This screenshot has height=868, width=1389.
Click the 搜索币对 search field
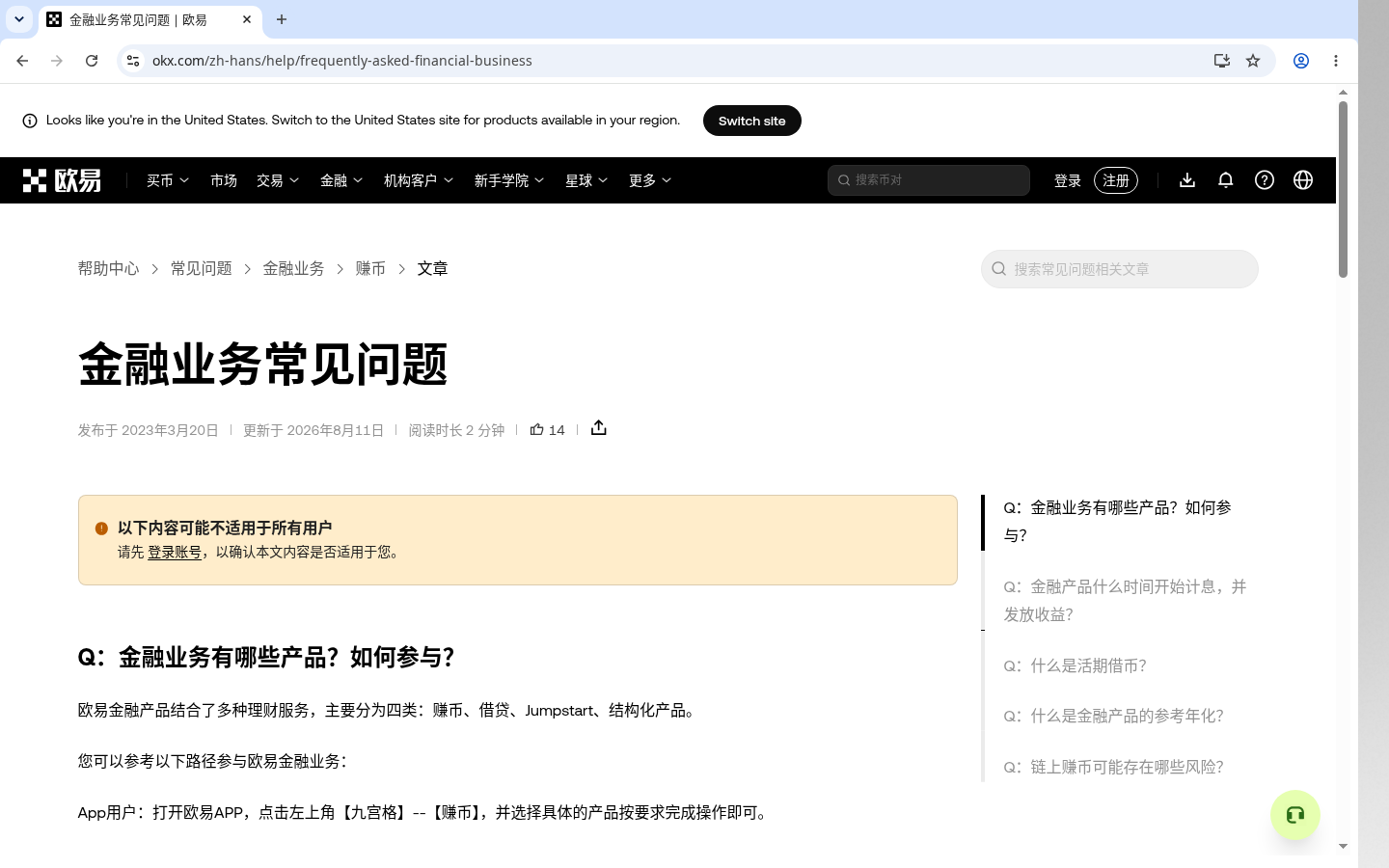pos(929,180)
